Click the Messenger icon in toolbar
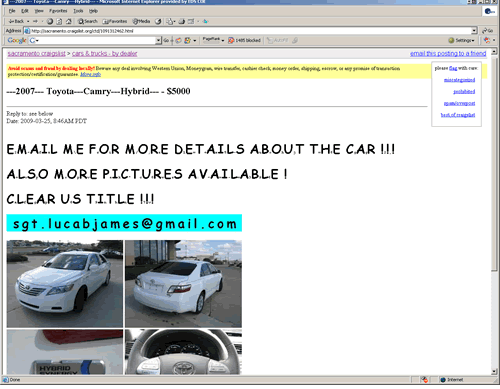Image resolution: width=500 pixels, height=389 pixels. coord(205,21)
